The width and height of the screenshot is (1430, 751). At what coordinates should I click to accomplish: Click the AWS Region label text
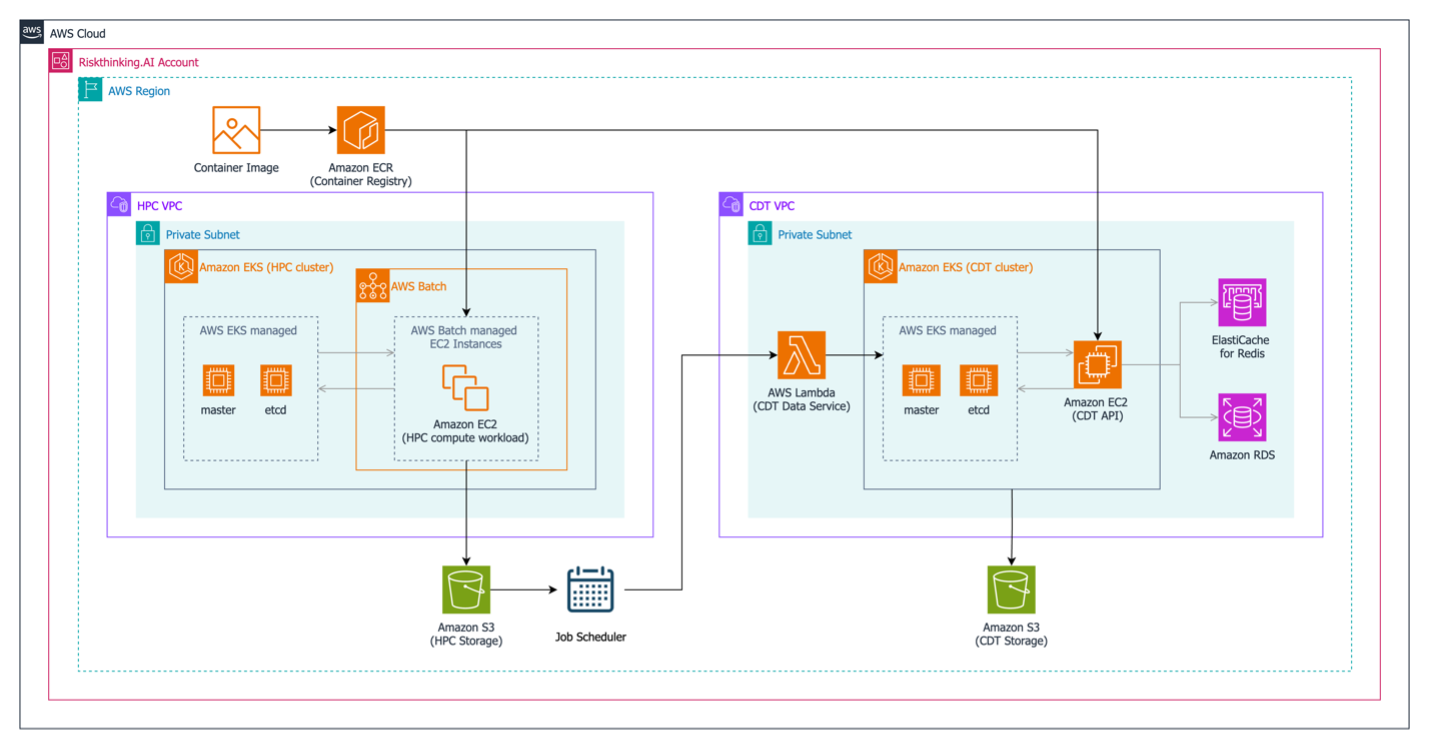click(137, 90)
